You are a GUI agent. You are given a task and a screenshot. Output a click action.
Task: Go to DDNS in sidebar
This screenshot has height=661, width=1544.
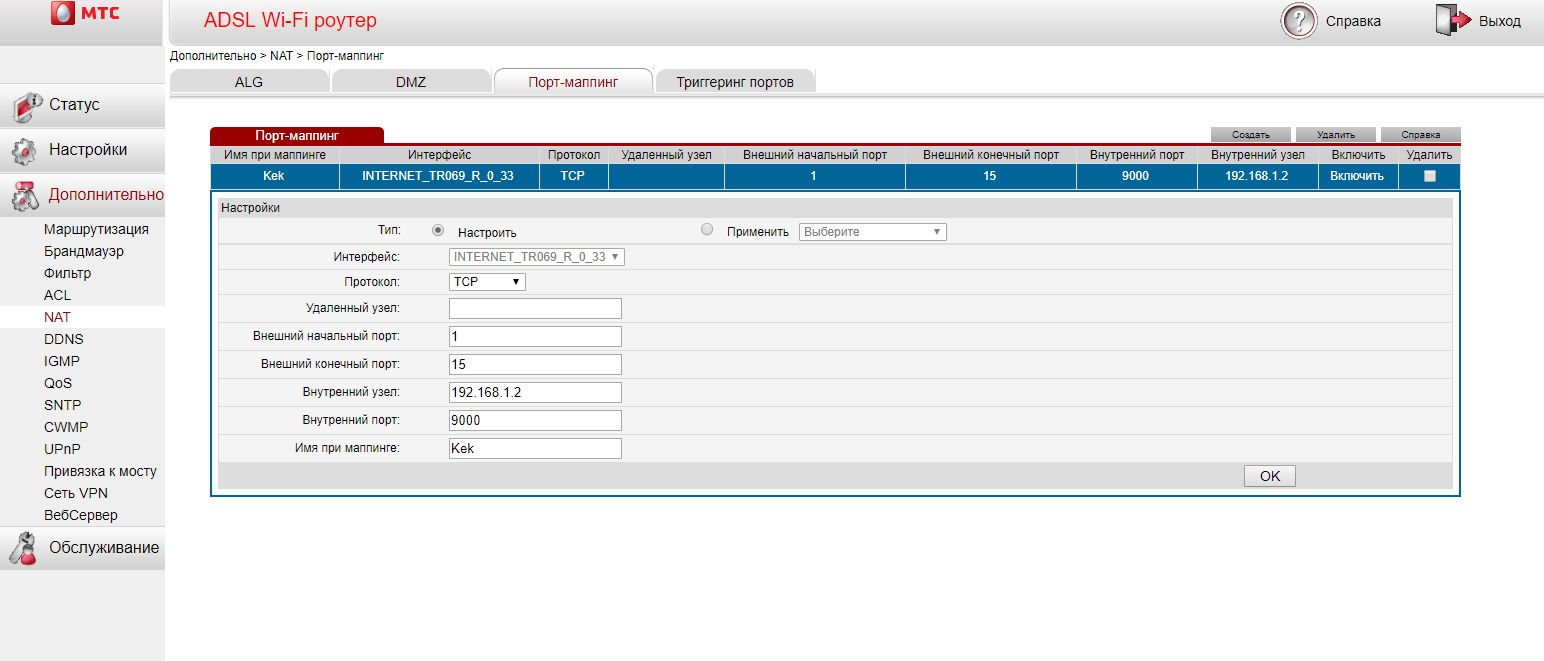coord(64,339)
